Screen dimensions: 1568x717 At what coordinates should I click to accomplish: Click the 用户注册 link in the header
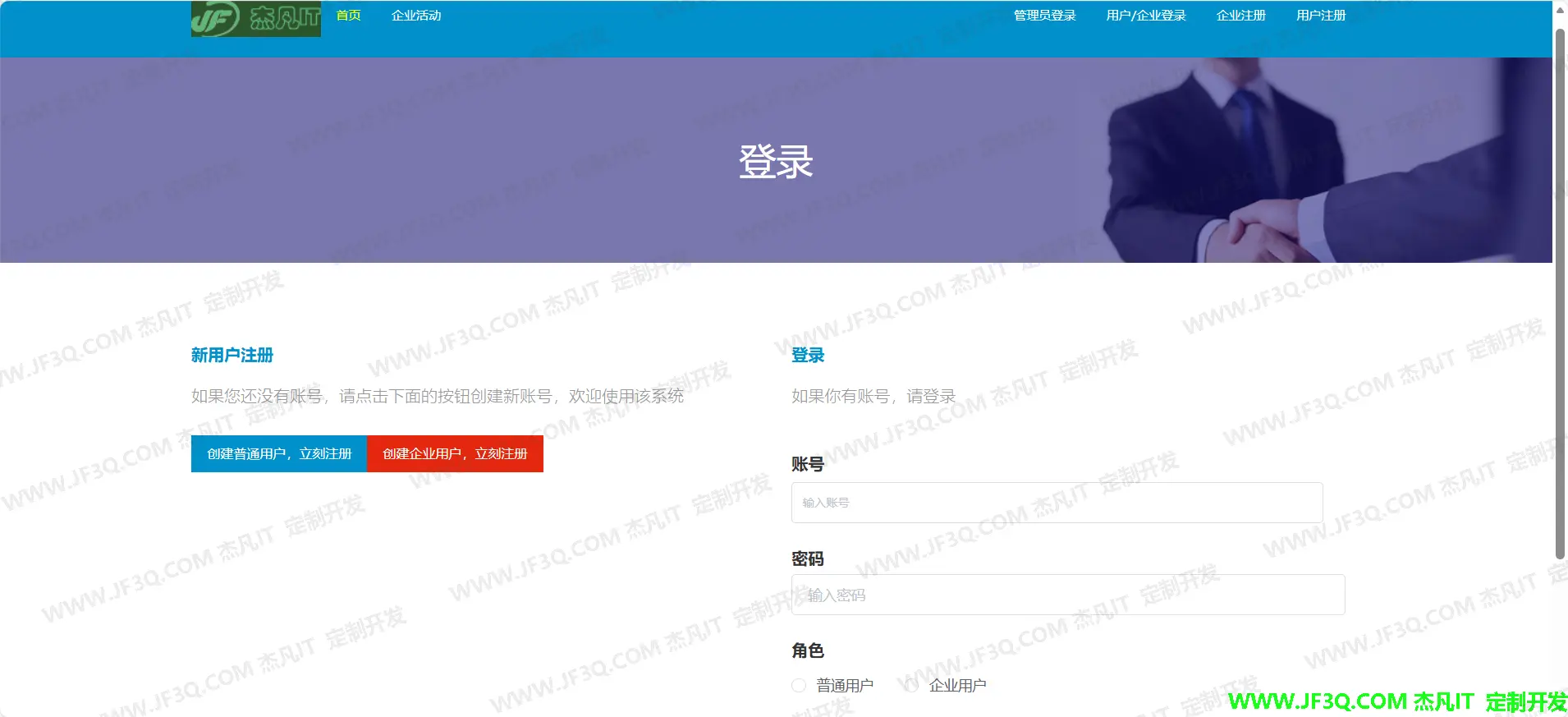[1320, 16]
